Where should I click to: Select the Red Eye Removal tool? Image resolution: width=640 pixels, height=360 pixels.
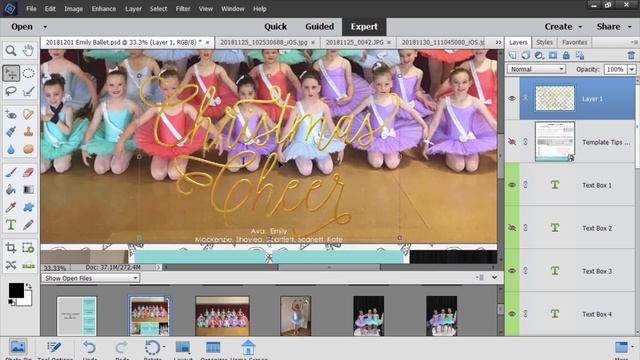pyautogui.click(x=11, y=115)
